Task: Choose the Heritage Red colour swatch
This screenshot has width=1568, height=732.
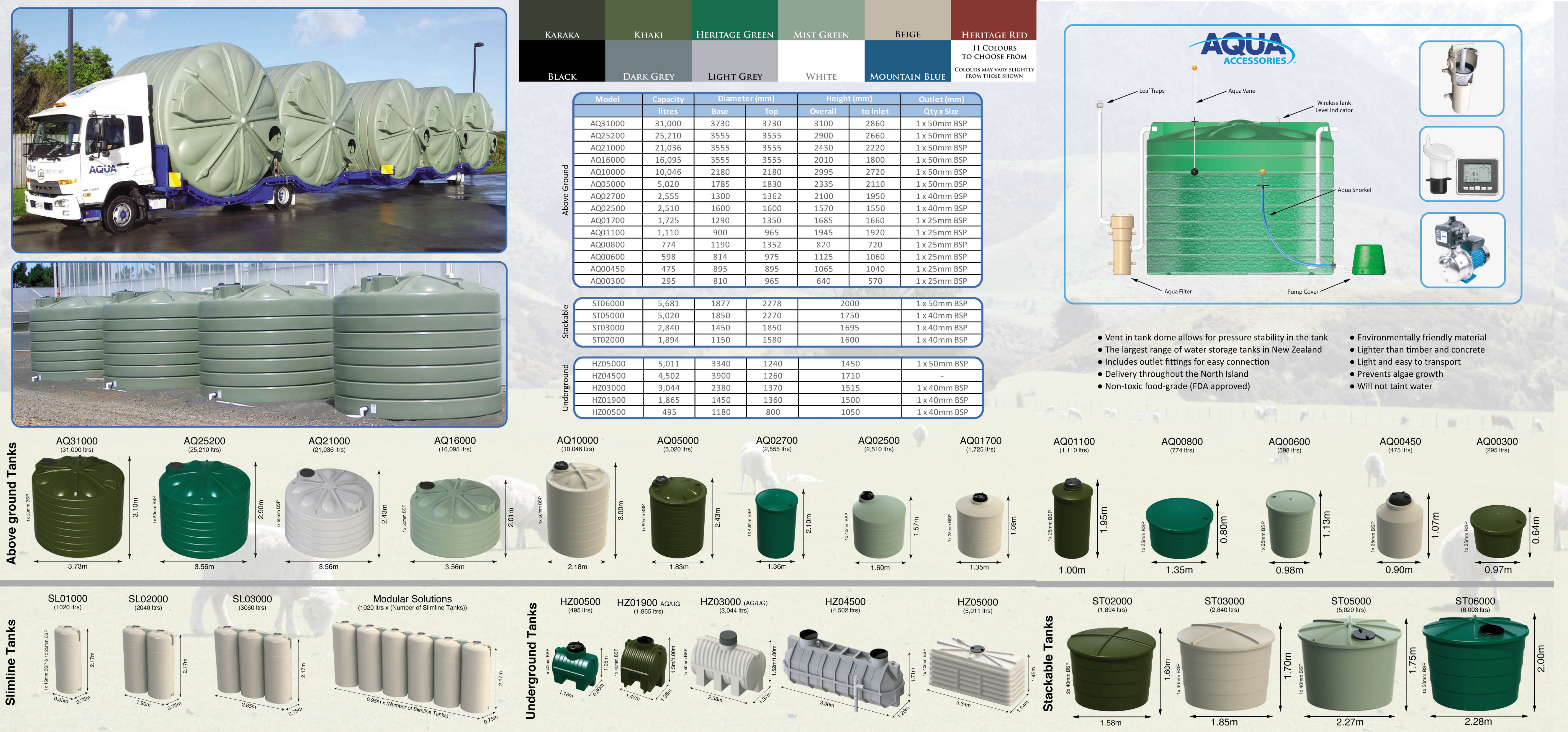Action: click(994, 20)
